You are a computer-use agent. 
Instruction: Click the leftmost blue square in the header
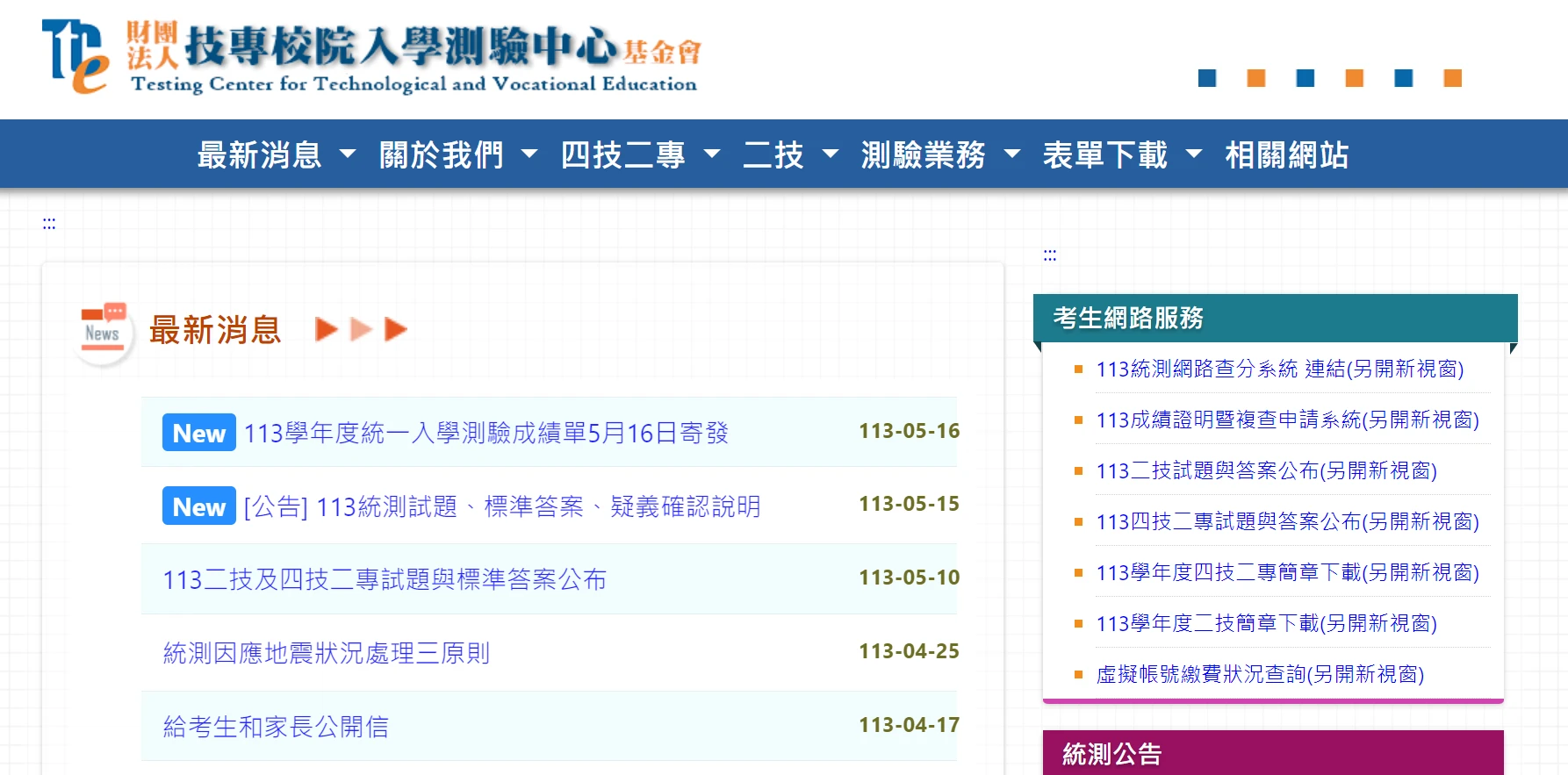[1207, 78]
